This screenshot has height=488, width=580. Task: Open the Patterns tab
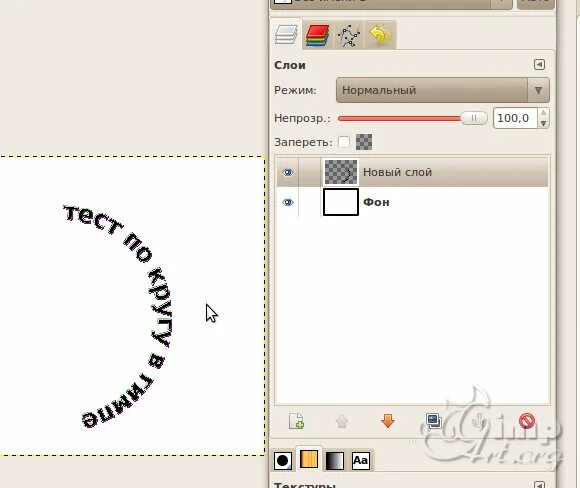(x=309, y=459)
